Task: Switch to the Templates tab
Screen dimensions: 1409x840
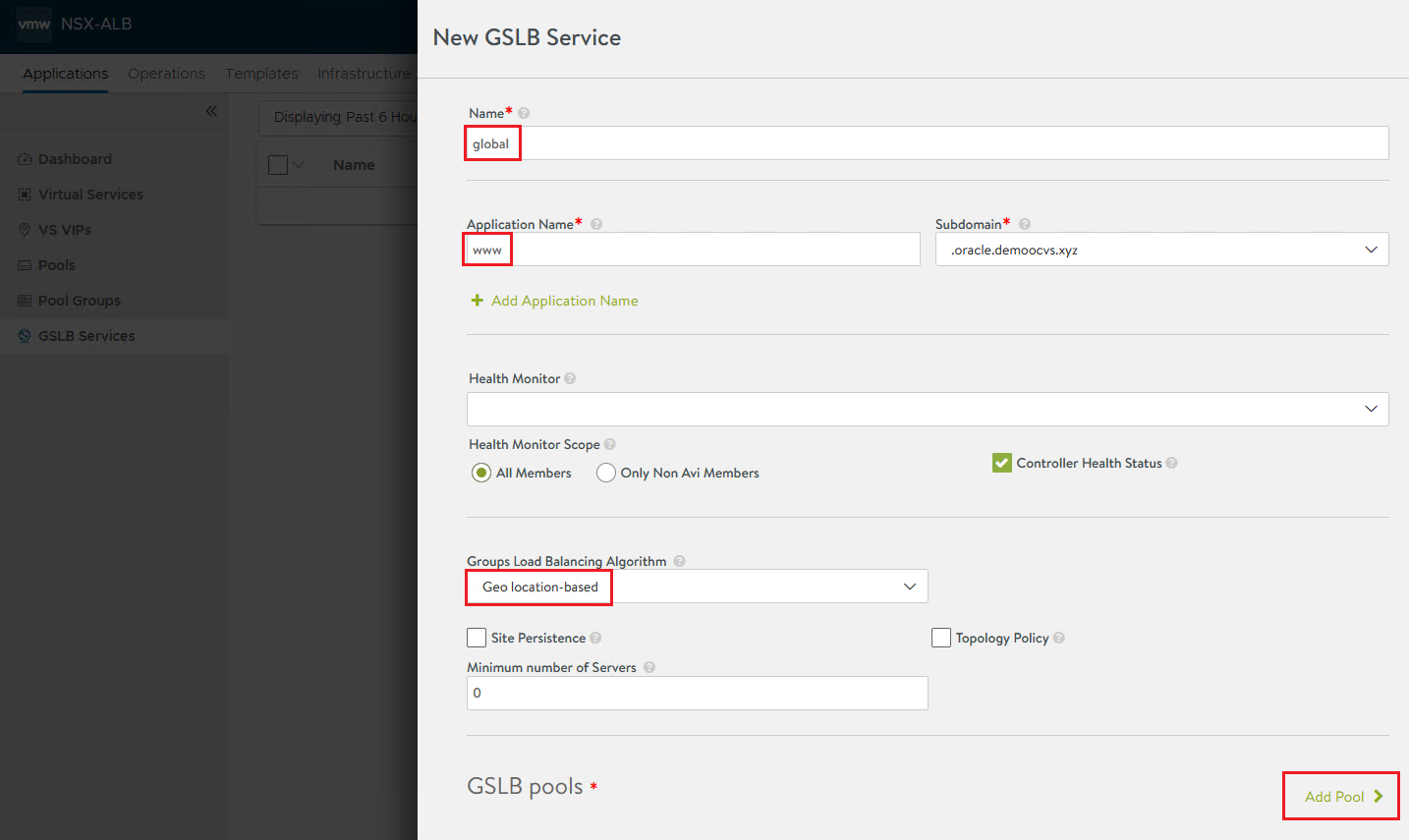Action: (261, 74)
